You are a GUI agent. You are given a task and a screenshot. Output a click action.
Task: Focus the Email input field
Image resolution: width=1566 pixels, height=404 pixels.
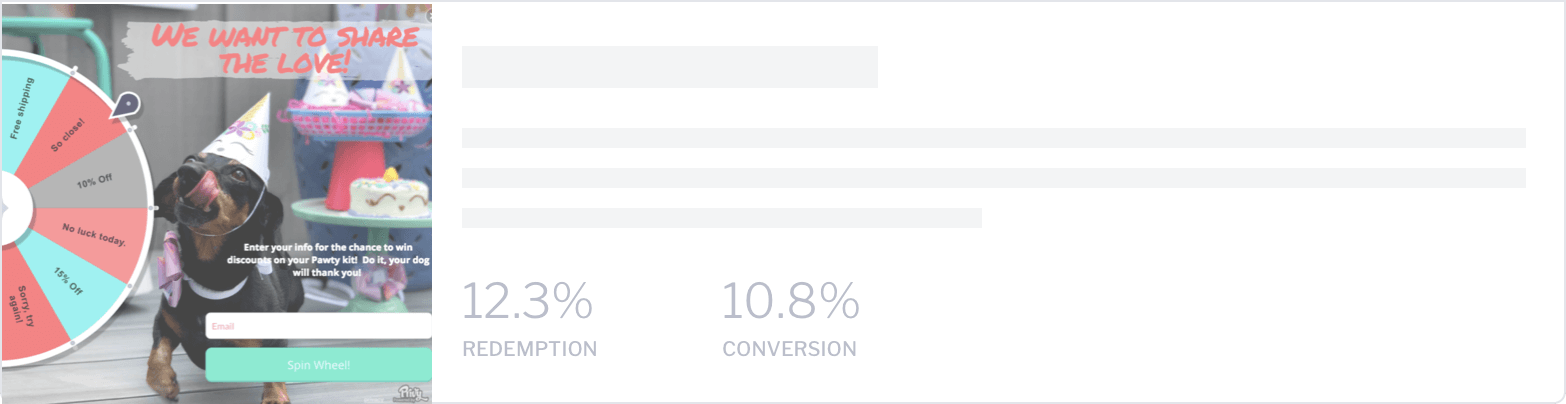318,326
